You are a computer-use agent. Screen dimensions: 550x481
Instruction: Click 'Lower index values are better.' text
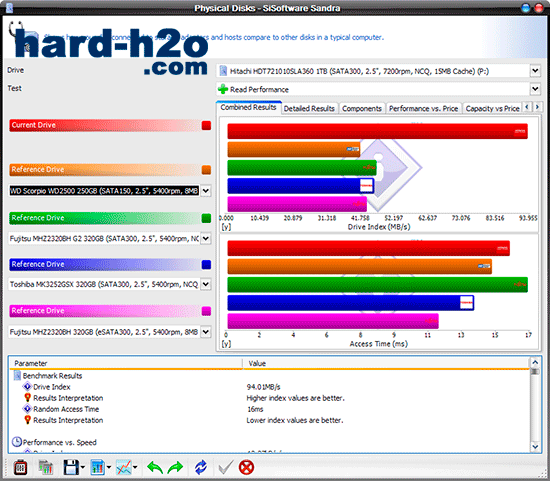pos(295,420)
